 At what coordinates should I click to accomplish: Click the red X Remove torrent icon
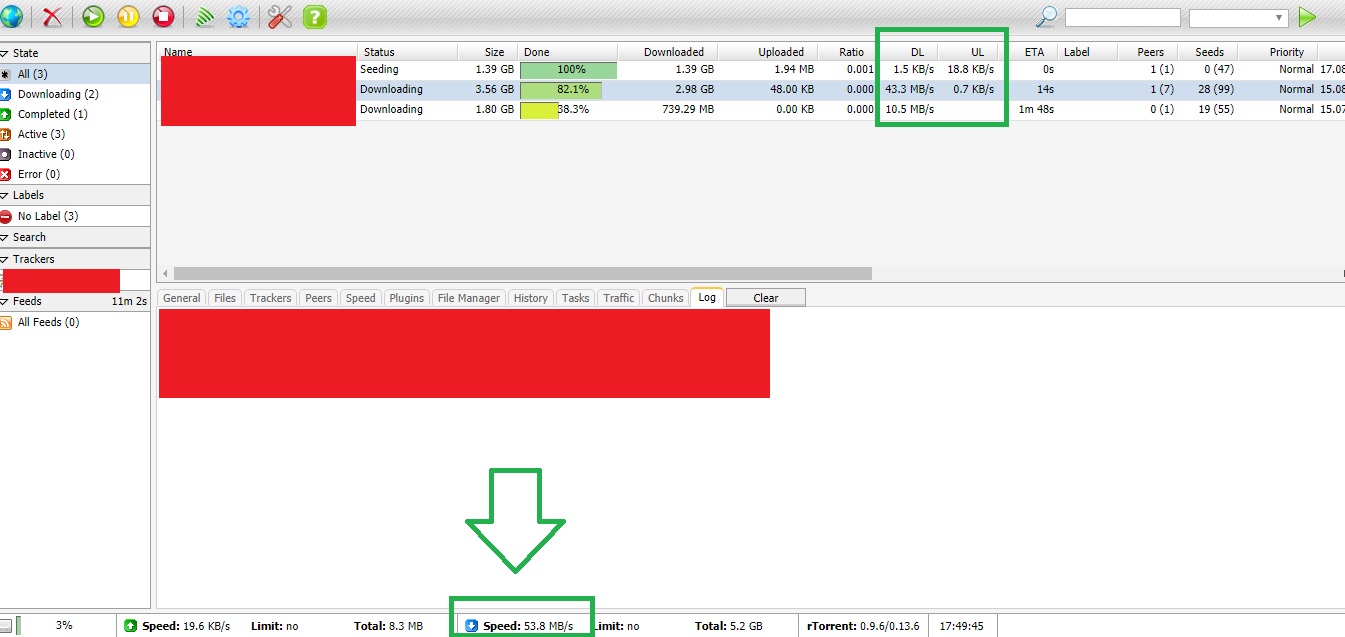51,16
